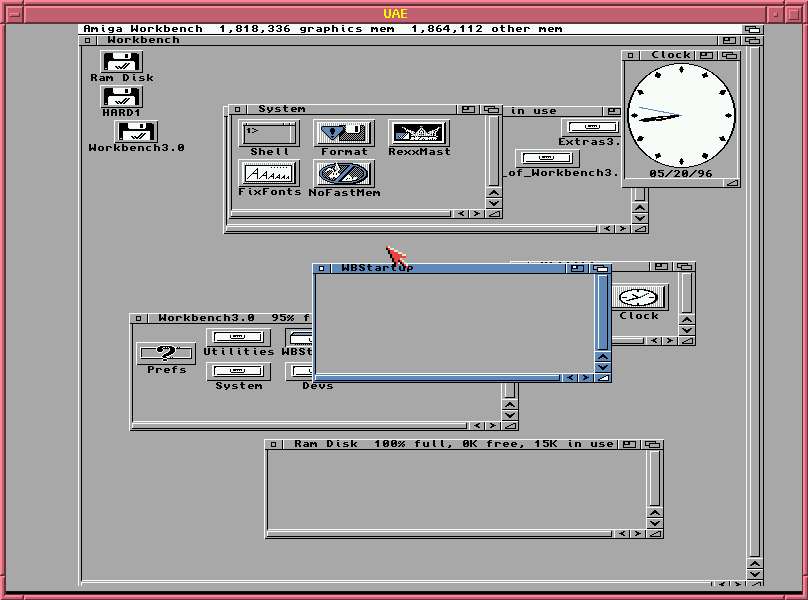Select the RexxMast icon

[419, 134]
